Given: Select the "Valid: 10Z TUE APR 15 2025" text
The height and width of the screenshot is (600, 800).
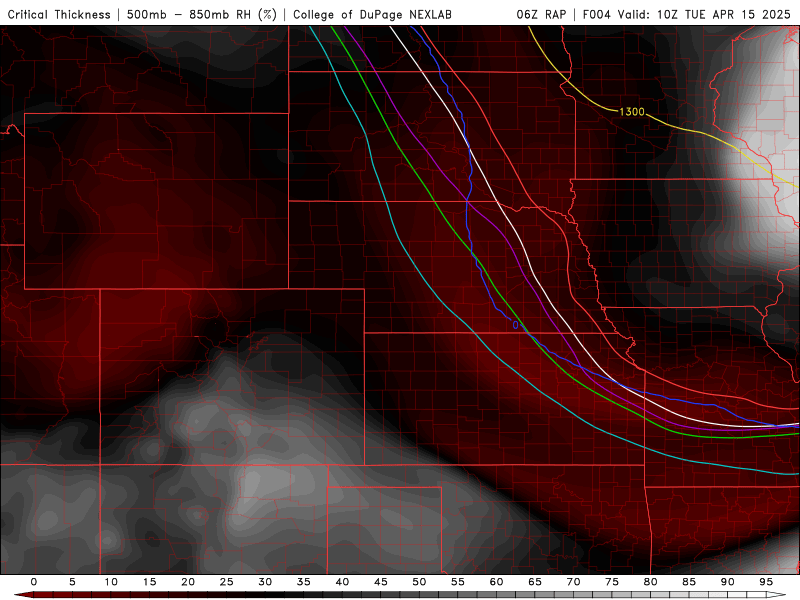Looking at the screenshot, I should (704, 14).
